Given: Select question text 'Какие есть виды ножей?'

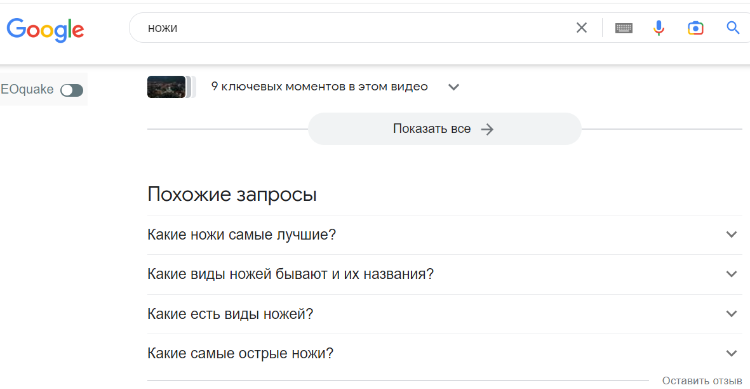Looking at the screenshot, I should (230, 314).
